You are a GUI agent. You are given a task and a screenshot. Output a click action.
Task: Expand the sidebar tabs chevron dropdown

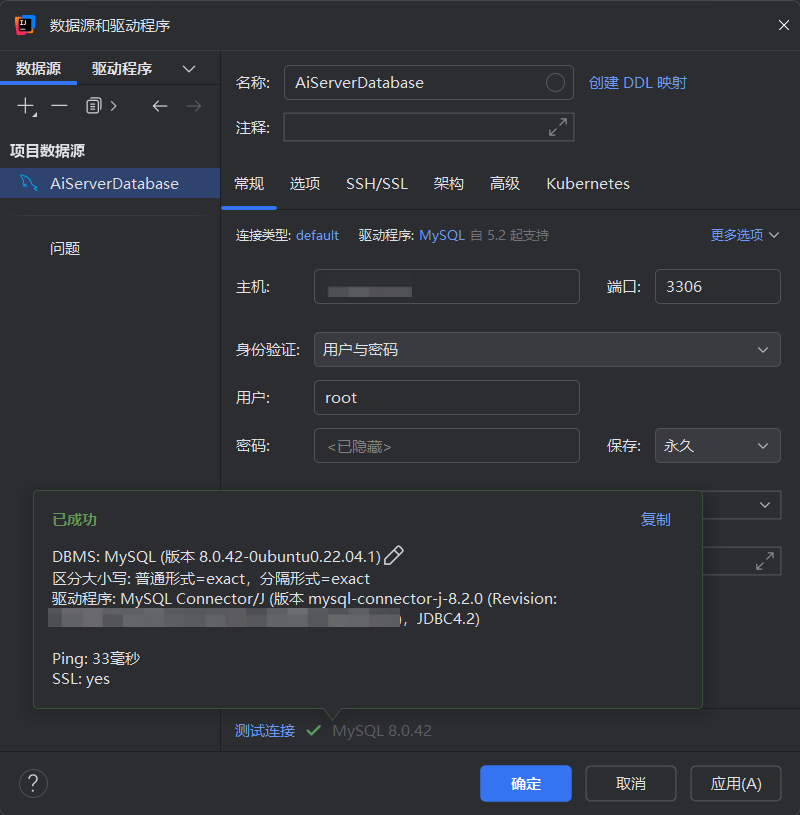189,69
